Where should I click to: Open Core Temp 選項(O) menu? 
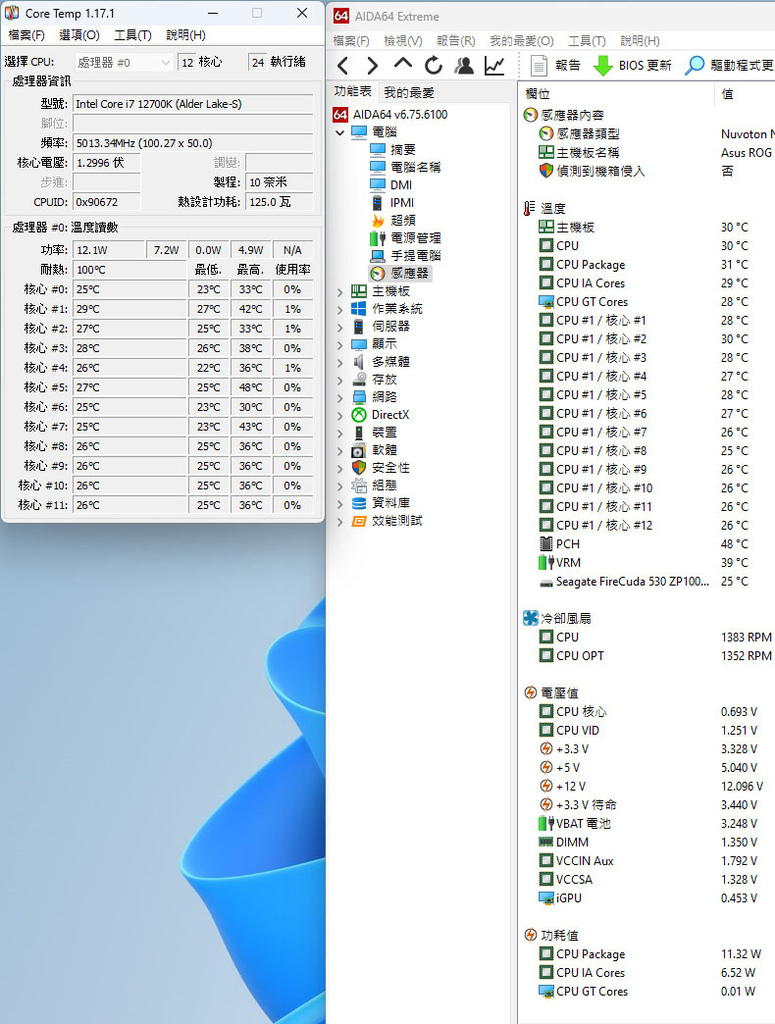click(x=80, y=35)
